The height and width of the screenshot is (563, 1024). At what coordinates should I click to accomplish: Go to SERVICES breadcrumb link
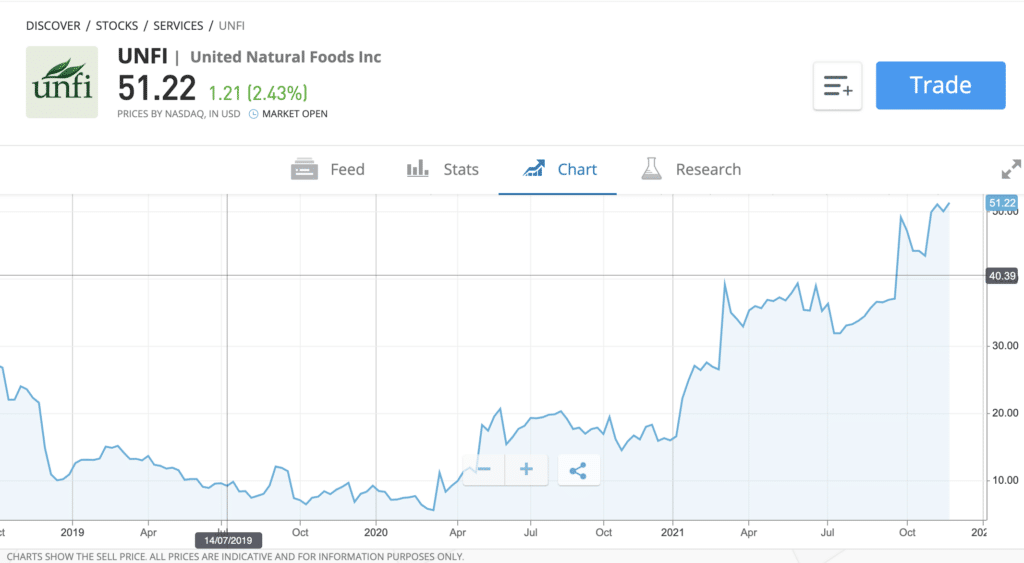click(178, 26)
